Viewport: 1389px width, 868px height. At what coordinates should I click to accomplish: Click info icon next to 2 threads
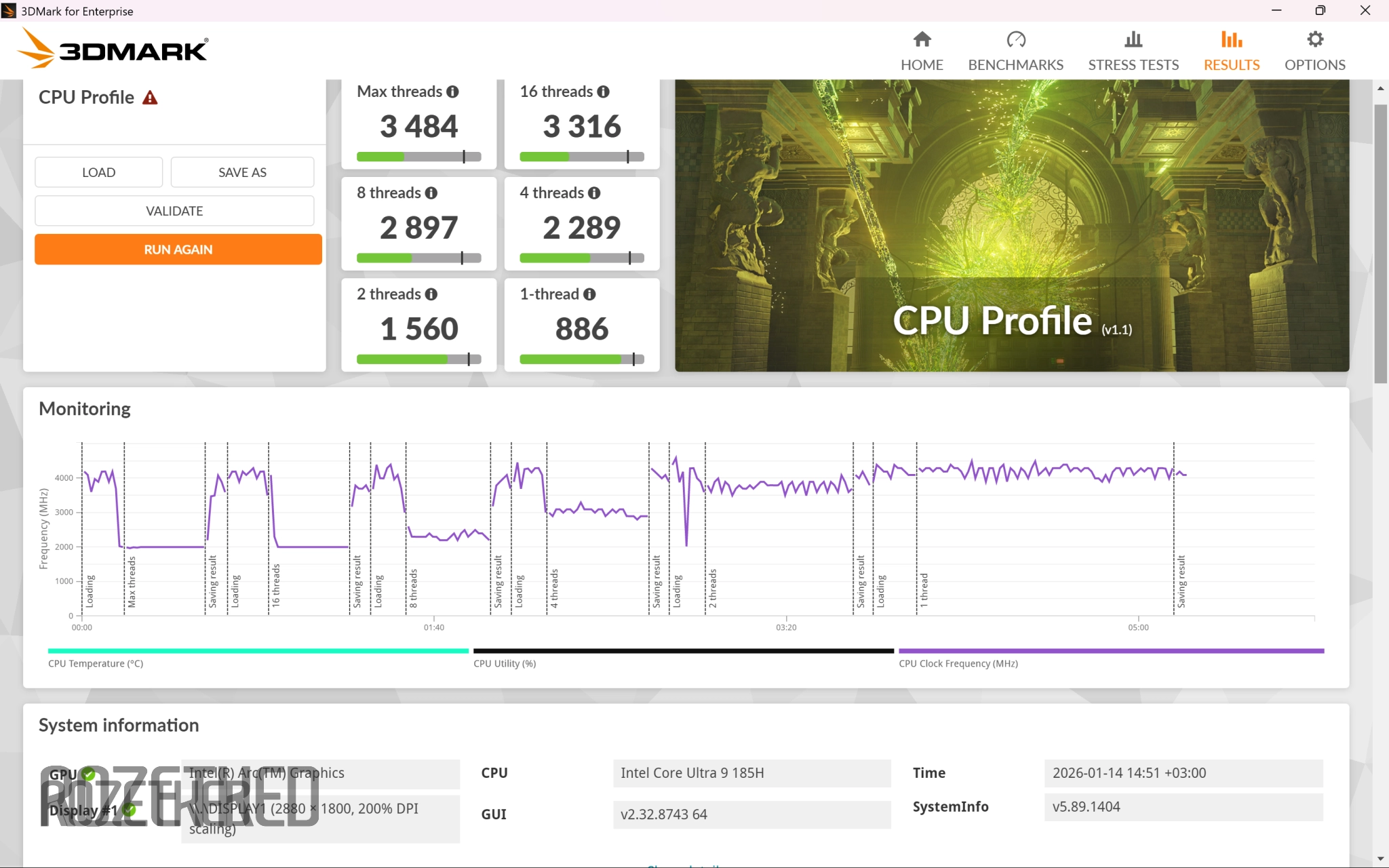pos(431,294)
